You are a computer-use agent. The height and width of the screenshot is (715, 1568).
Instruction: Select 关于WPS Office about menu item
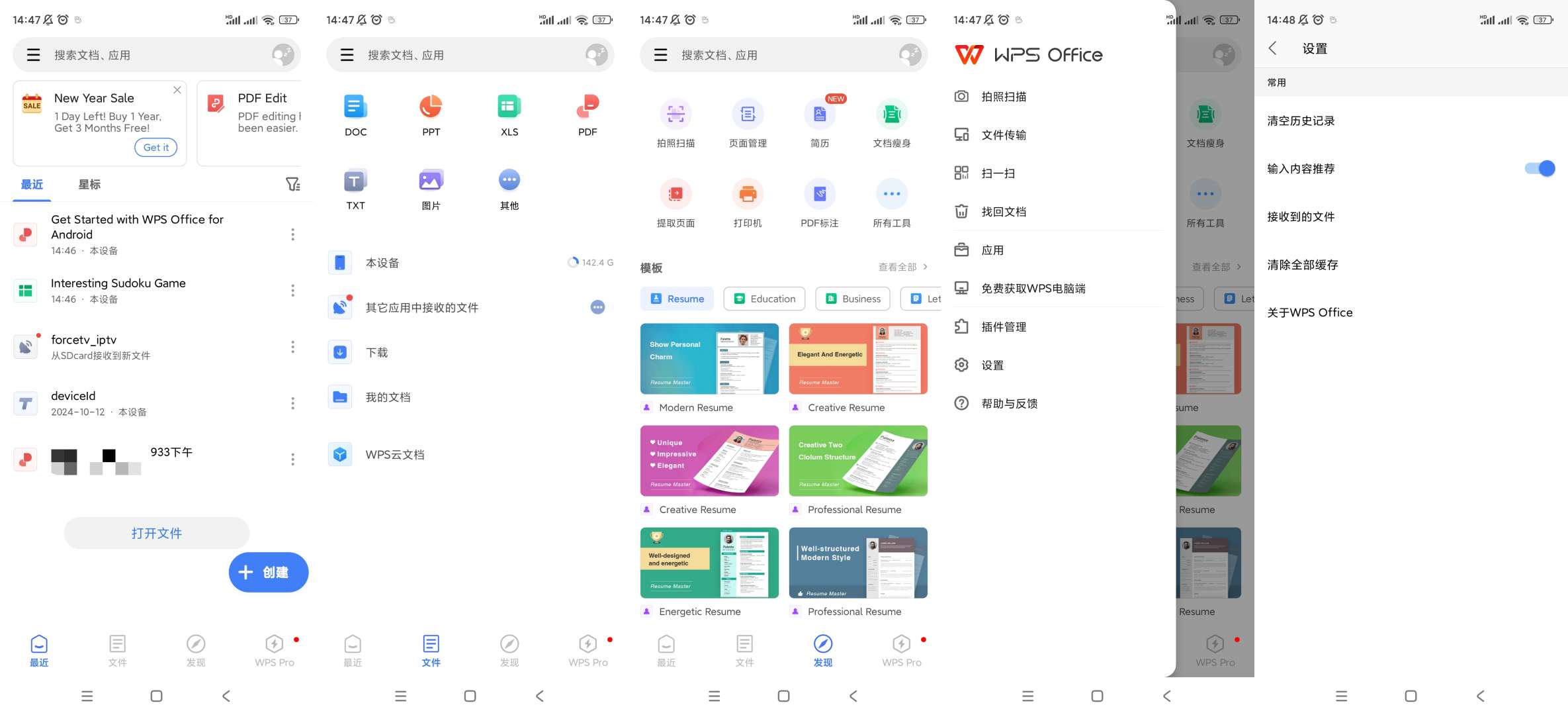(x=1311, y=313)
